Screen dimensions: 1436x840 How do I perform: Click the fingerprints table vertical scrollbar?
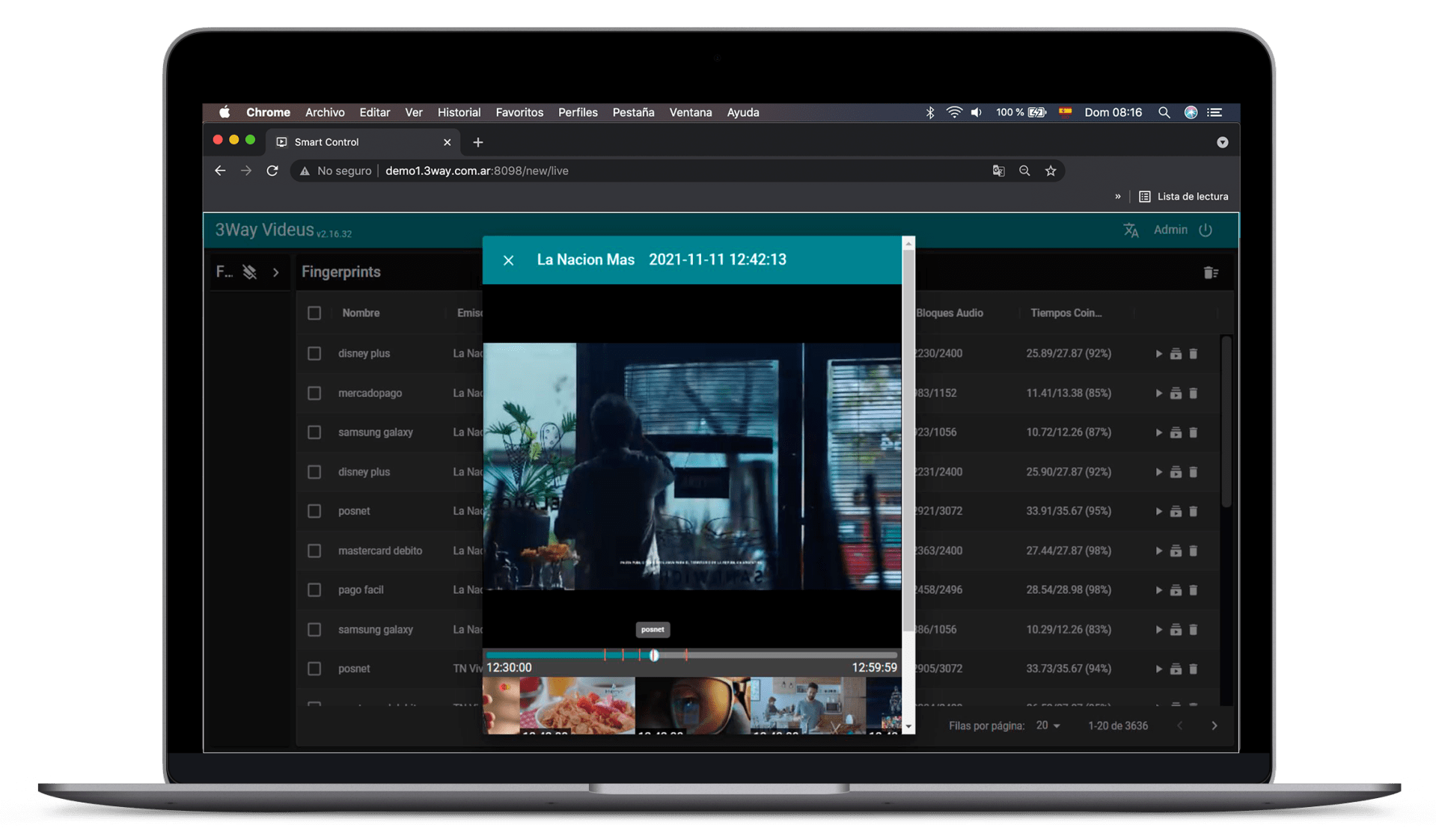pyautogui.click(x=1226, y=422)
